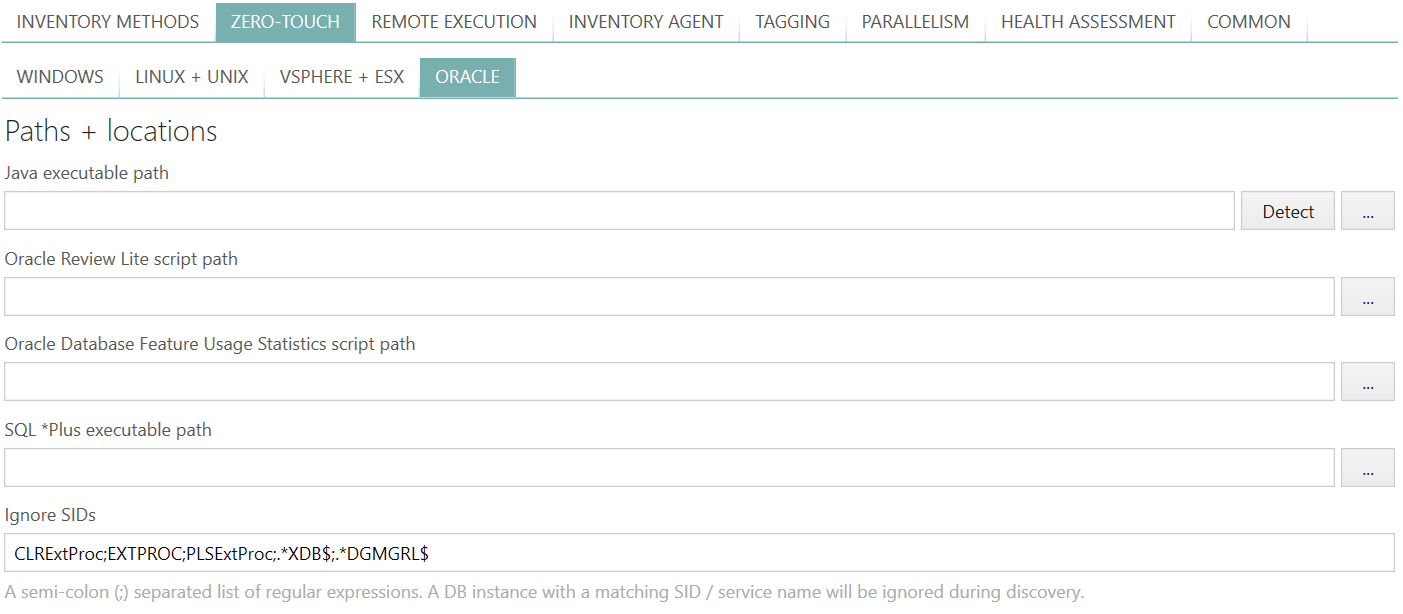
Task: Open the PARALLELISM tab
Action: (x=915, y=21)
